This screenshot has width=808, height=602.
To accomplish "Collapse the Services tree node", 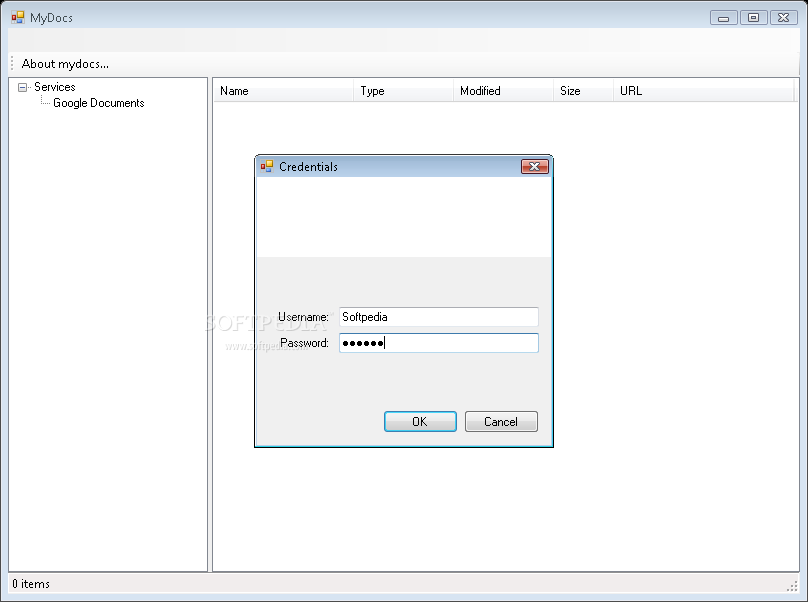I will (22, 87).
